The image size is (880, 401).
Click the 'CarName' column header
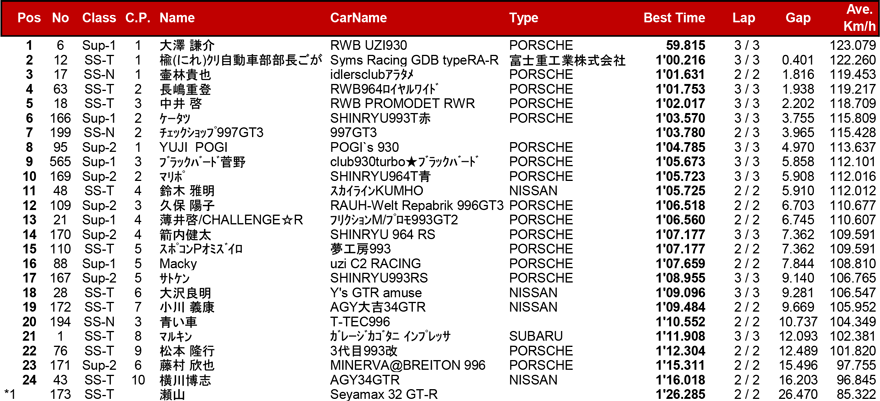coord(358,18)
